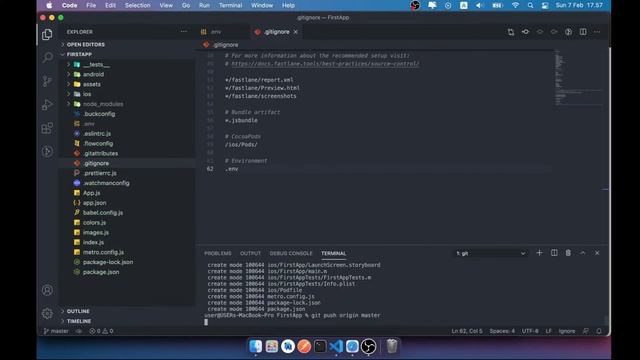640x360 pixels.
Task: Click 'Ln 62, Col 5' status item
Action: (x=467, y=331)
